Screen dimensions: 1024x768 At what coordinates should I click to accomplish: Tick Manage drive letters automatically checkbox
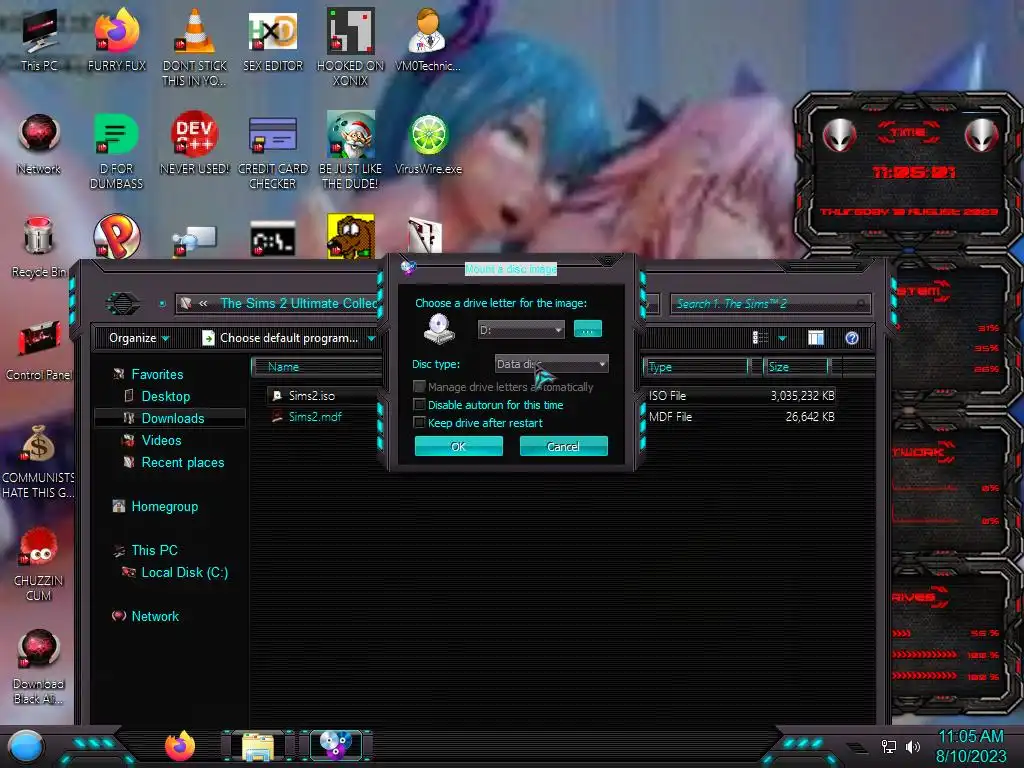[419, 387]
